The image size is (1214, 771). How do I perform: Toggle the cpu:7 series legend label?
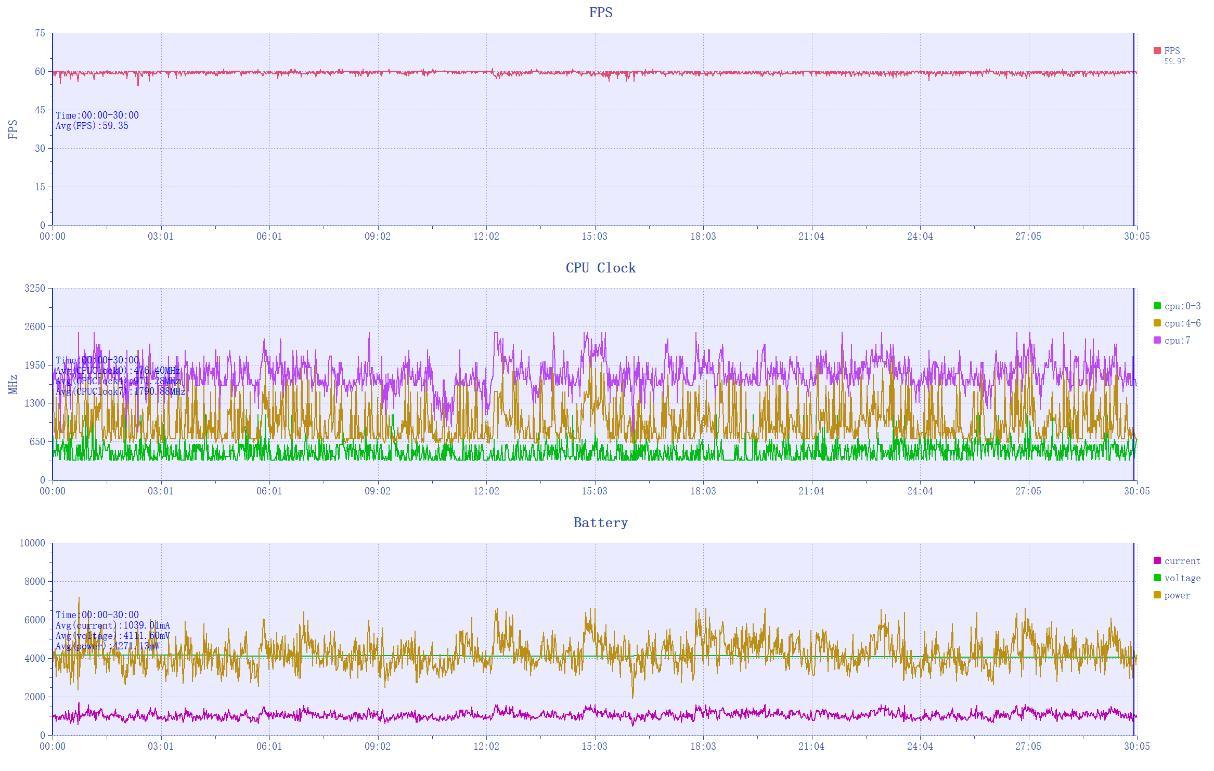(1177, 341)
